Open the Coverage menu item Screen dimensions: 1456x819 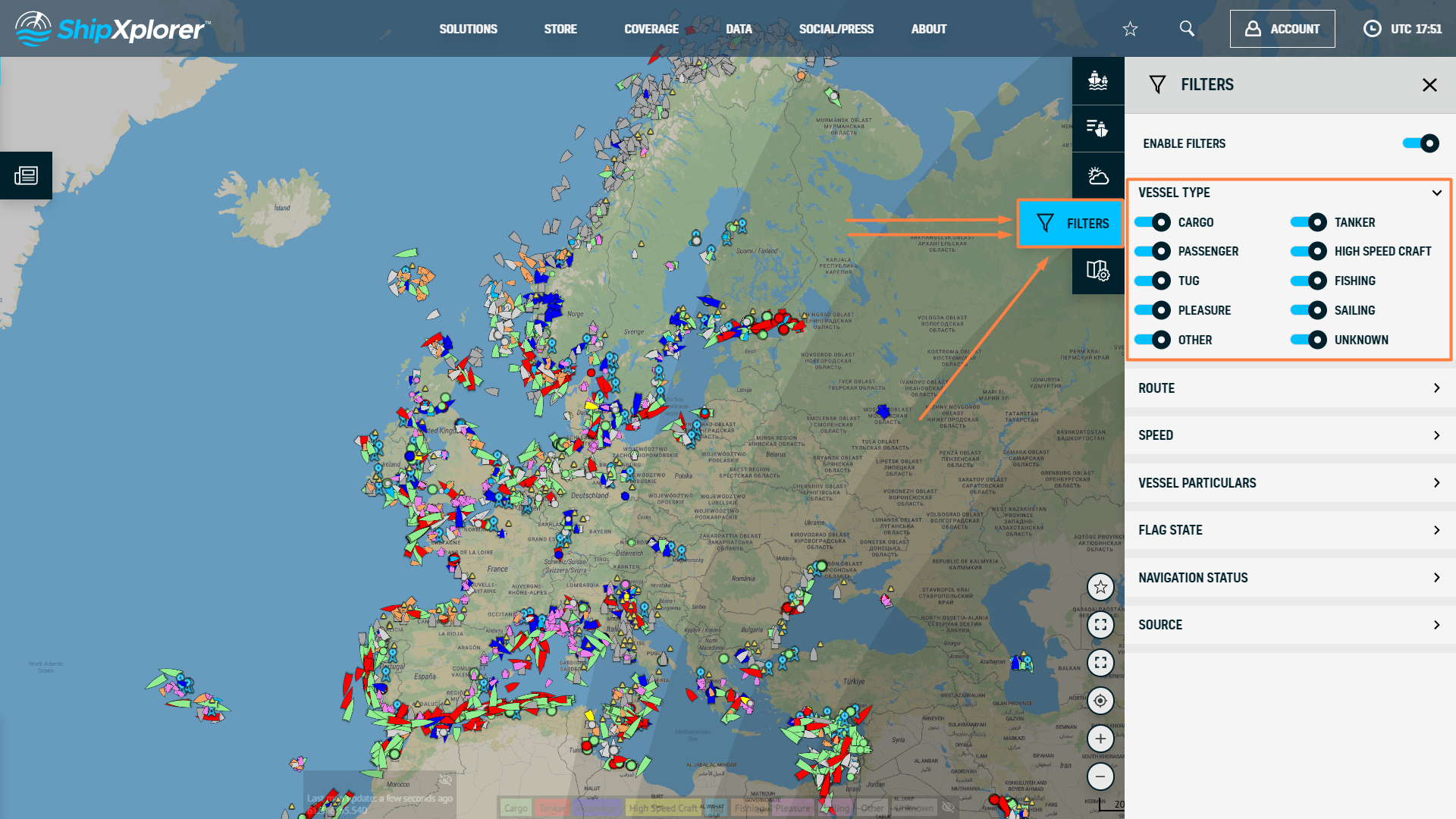coord(651,29)
